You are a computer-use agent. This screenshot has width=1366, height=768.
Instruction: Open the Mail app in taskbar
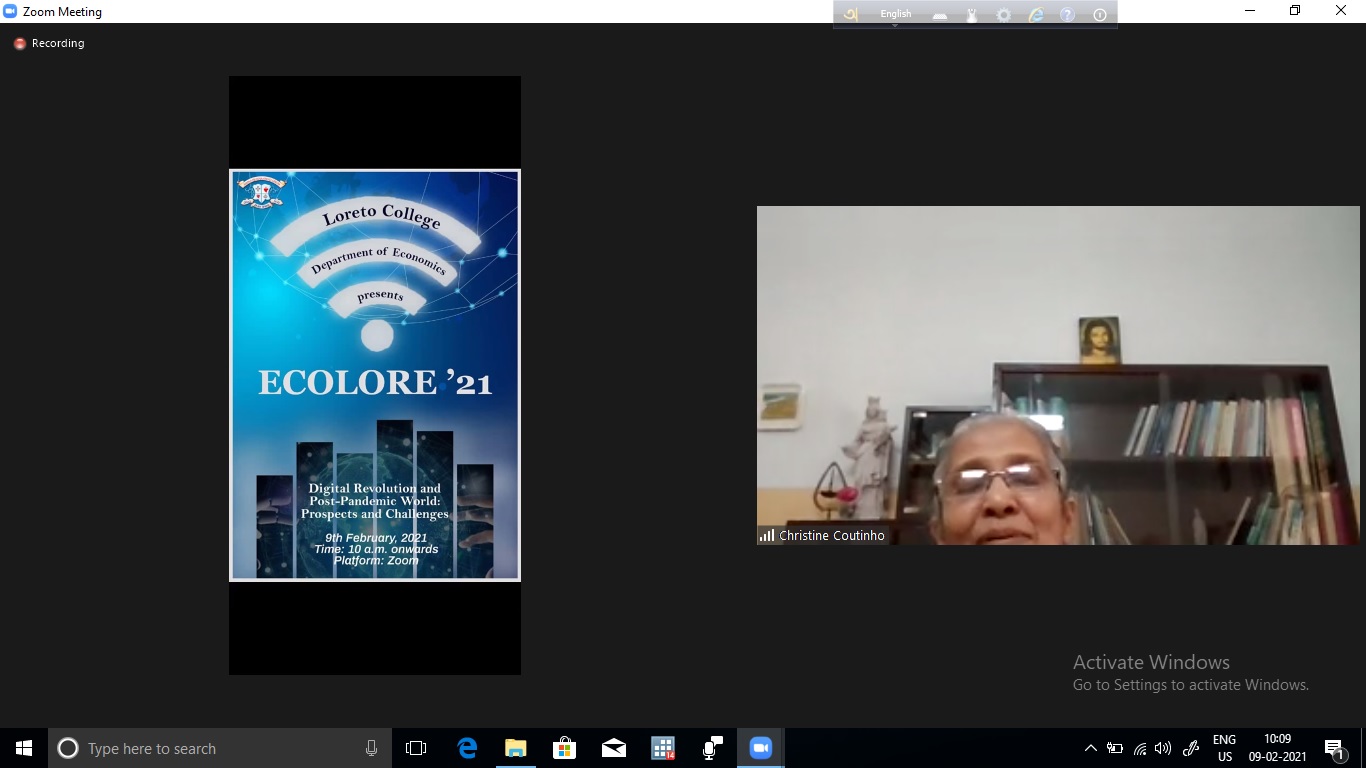(613, 748)
